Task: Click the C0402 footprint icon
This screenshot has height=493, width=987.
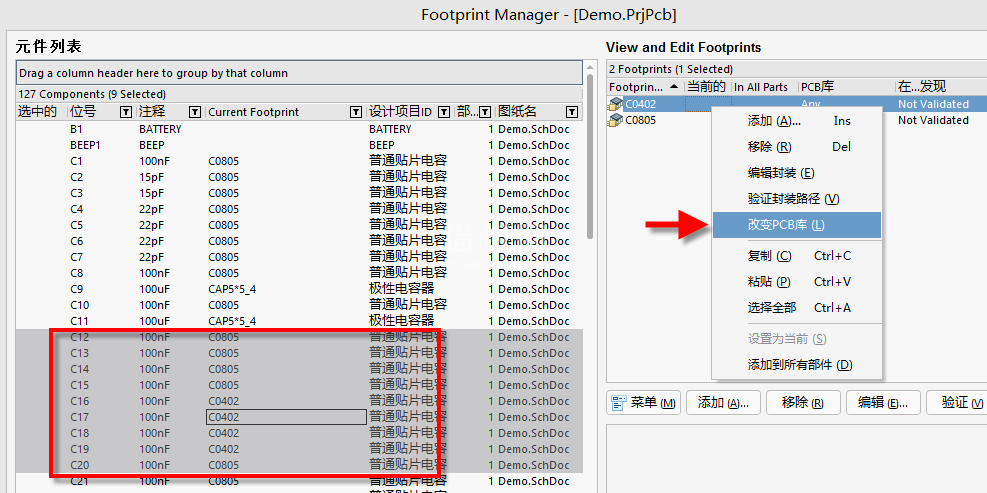Action: click(617, 104)
